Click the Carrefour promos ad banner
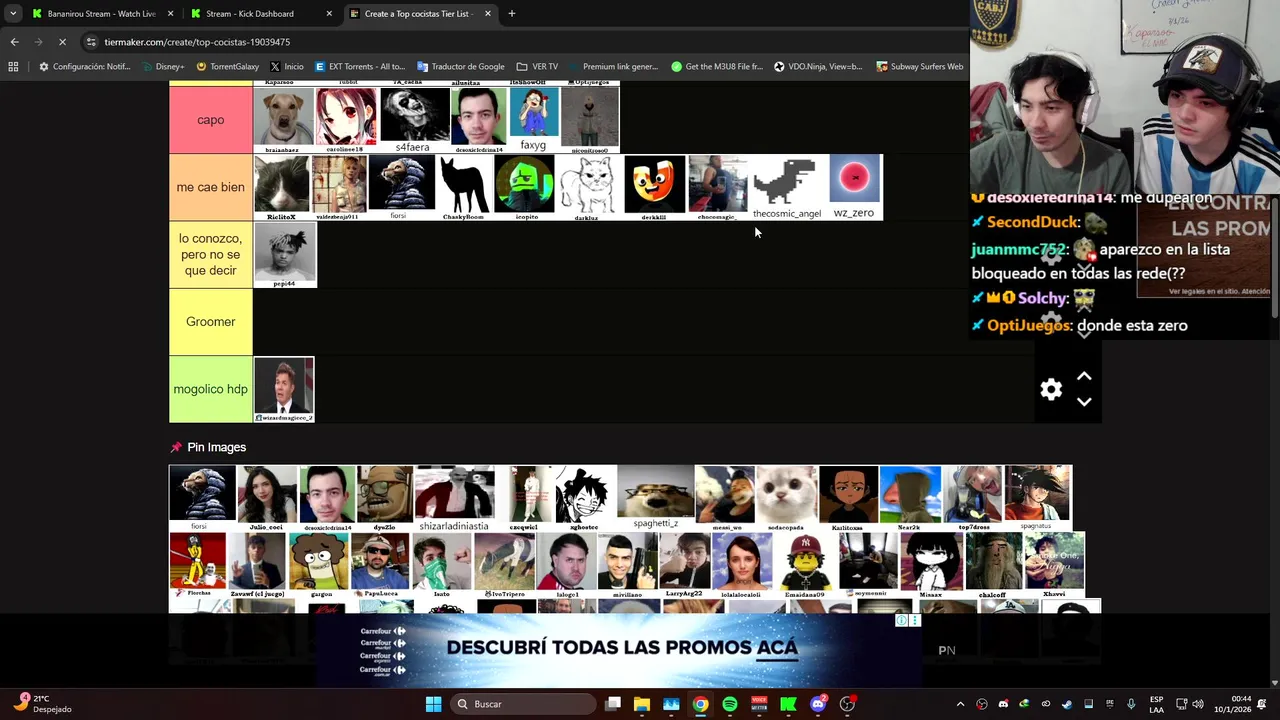1280x720 pixels. 618,650
